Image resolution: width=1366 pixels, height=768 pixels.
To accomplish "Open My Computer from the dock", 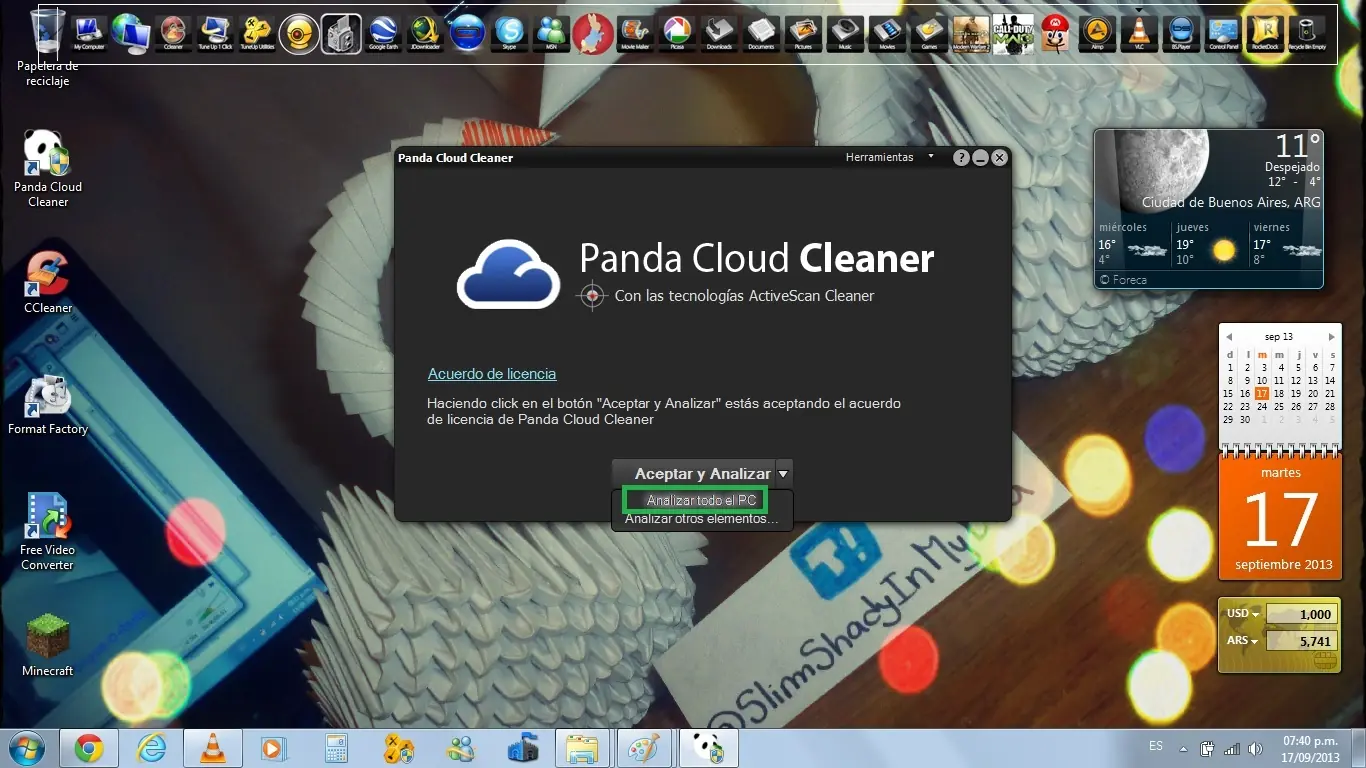I will [89, 34].
